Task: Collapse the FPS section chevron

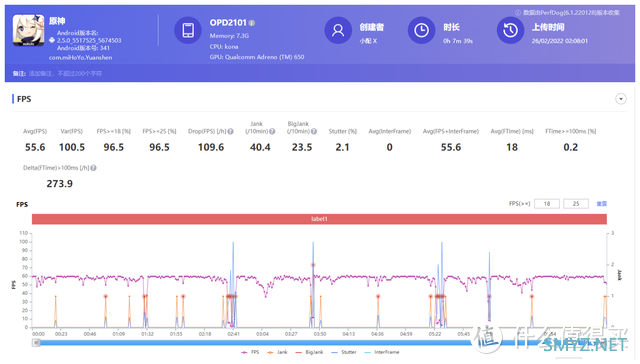Action: click(620, 99)
